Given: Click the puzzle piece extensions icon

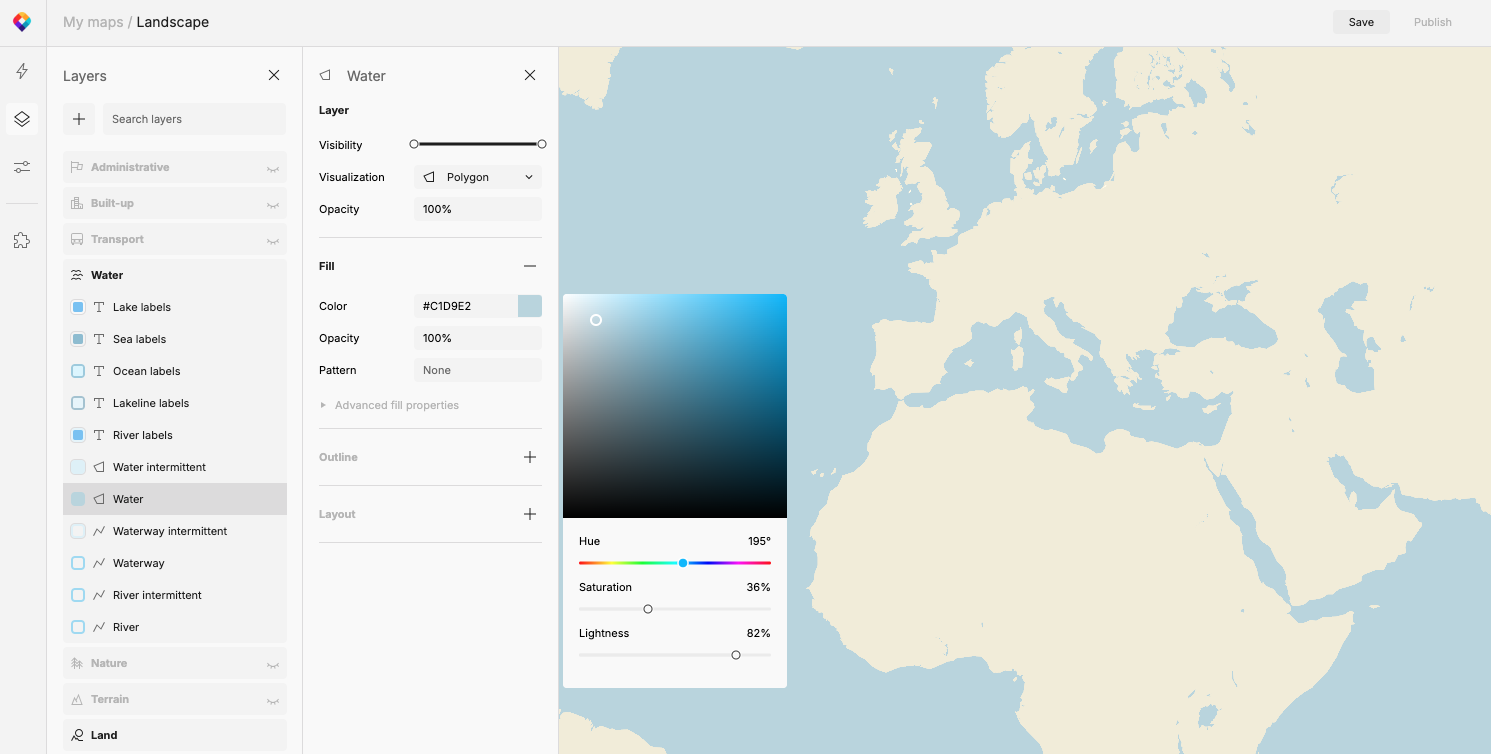Looking at the screenshot, I should [x=22, y=240].
